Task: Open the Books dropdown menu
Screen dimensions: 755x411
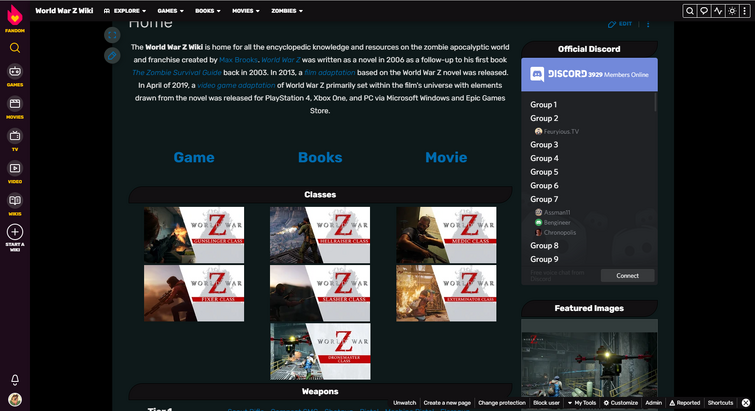Action: [208, 11]
